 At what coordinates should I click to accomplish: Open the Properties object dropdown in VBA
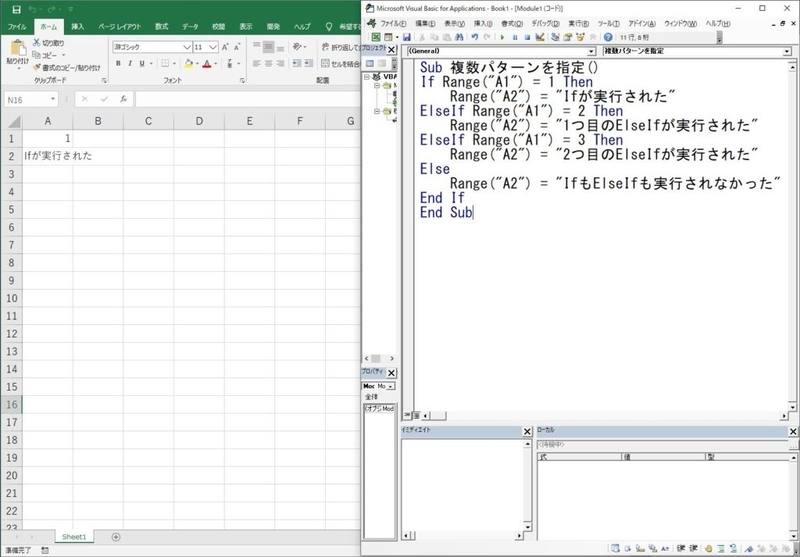pyautogui.click(x=390, y=386)
